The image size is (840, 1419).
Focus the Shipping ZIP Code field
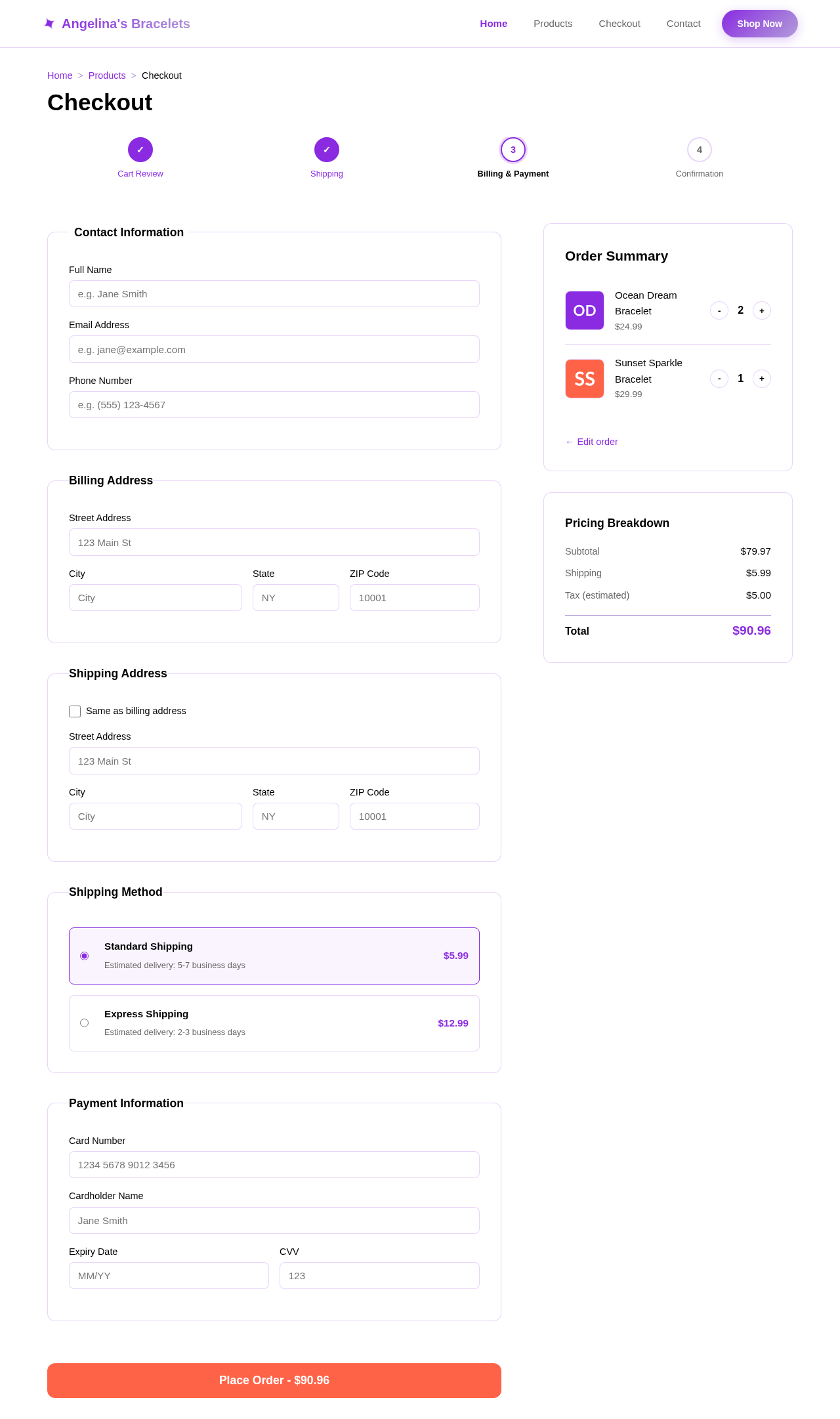point(415,816)
